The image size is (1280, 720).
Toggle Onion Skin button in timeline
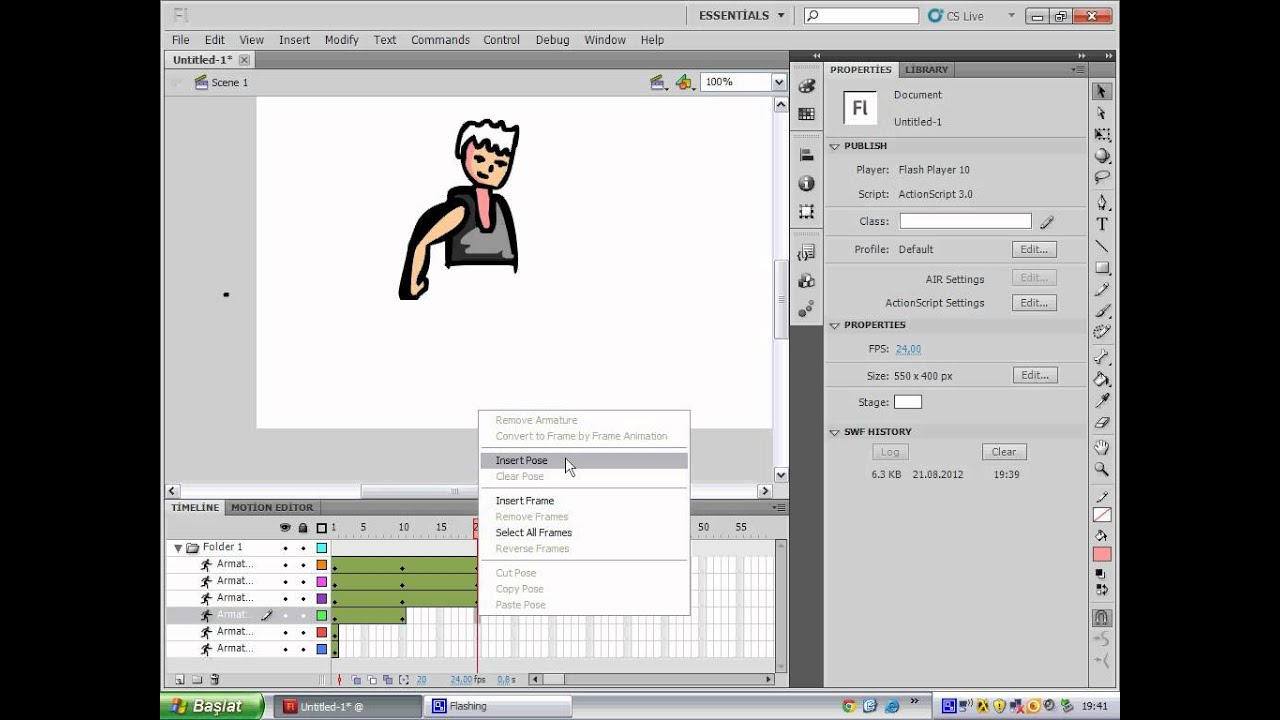356,680
